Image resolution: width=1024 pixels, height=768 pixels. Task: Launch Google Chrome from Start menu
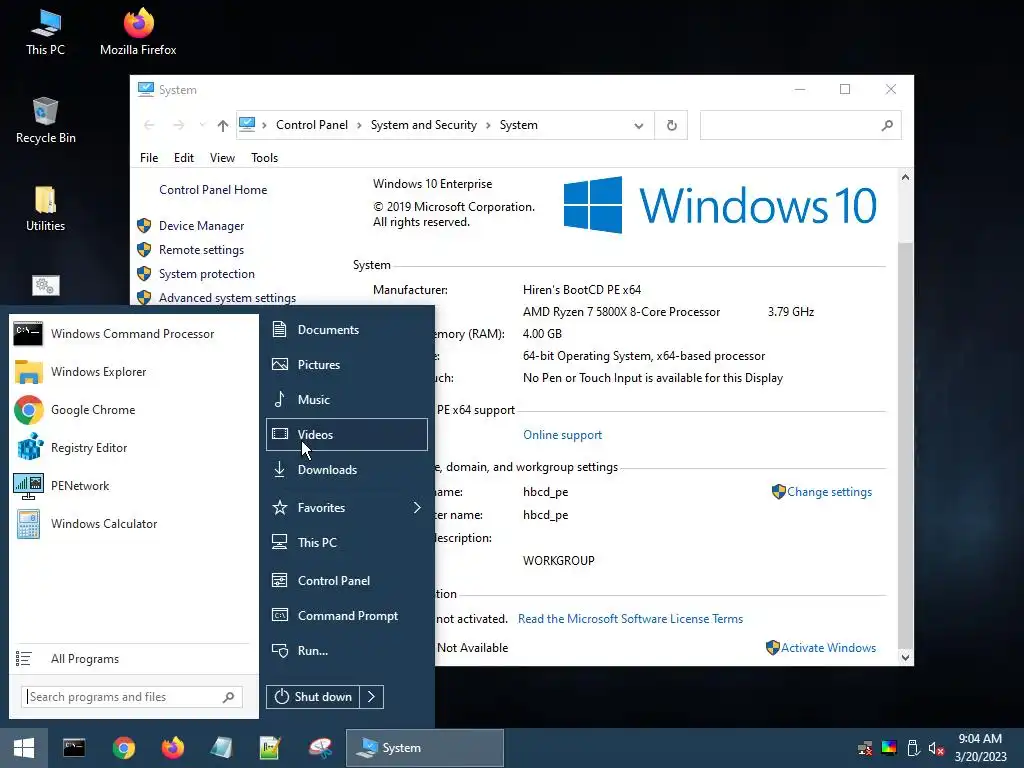133,410
